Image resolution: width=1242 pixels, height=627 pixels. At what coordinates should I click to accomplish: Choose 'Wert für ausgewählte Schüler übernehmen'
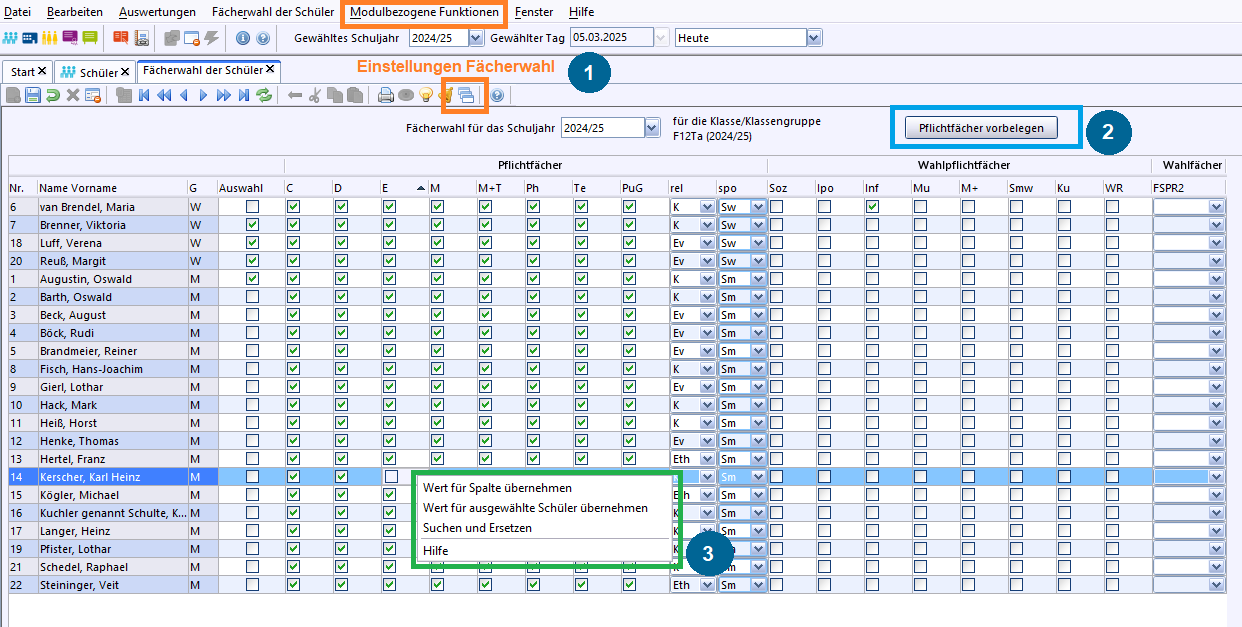[x=535, y=508]
